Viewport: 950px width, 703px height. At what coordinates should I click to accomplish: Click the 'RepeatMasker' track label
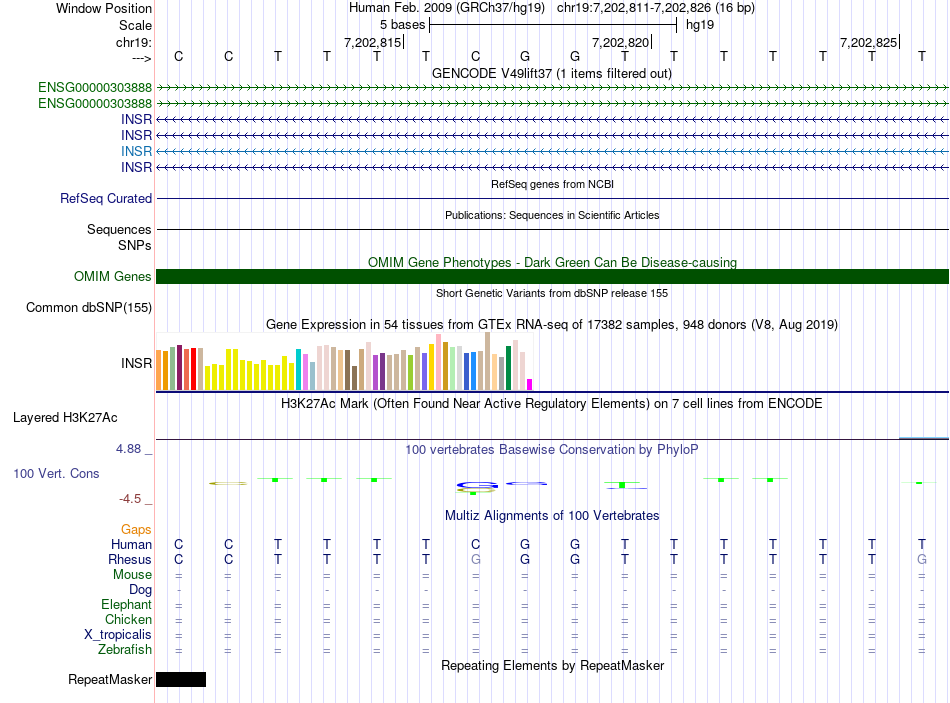tap(110, 679)
